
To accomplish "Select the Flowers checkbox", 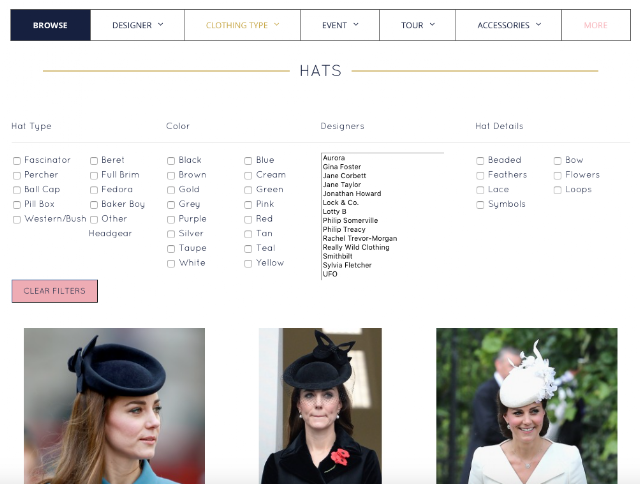I will click(x=558, y=175).
